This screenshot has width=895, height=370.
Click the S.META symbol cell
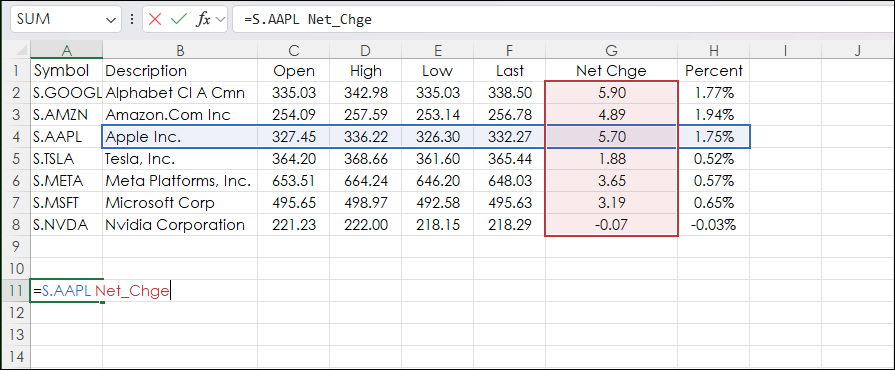tap(67, 181)
